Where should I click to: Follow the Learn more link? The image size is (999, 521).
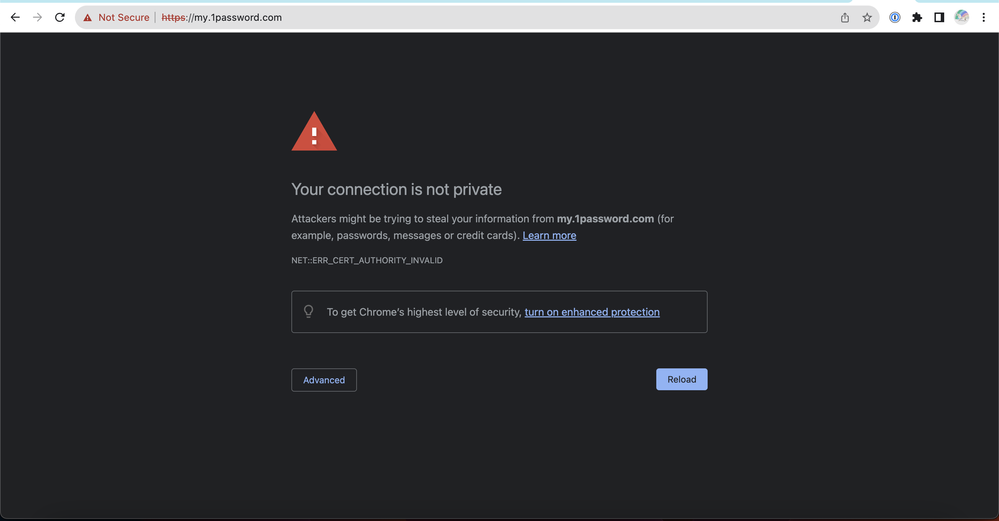(x=549, y=236)
